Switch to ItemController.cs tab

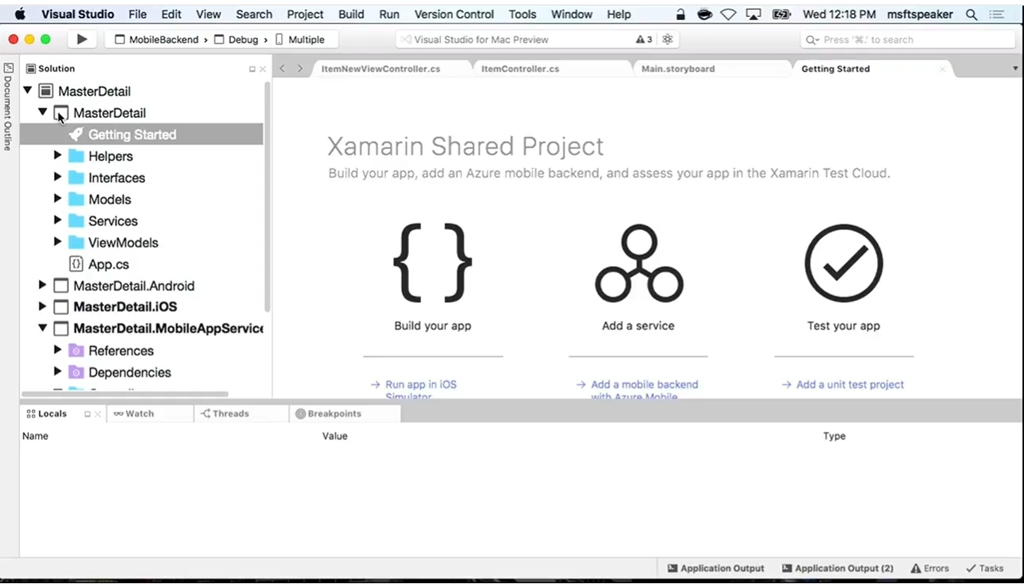click(x=520, y=69)
